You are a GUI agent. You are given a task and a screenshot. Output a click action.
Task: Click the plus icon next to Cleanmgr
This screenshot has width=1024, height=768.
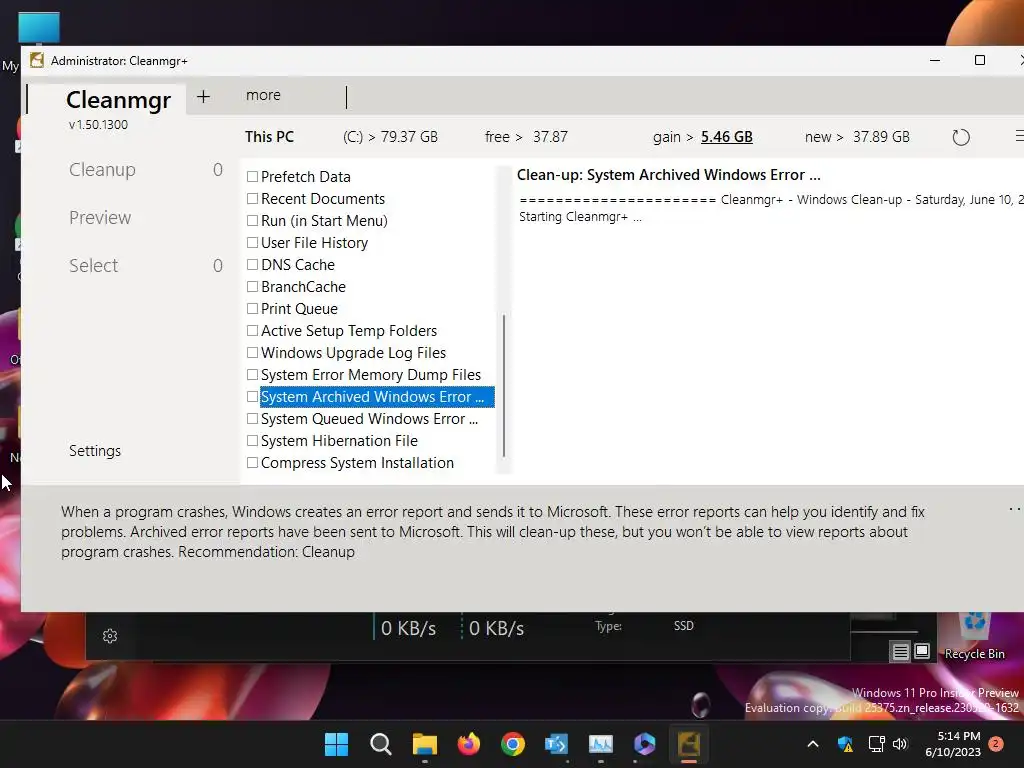click(x=203, y=97)
